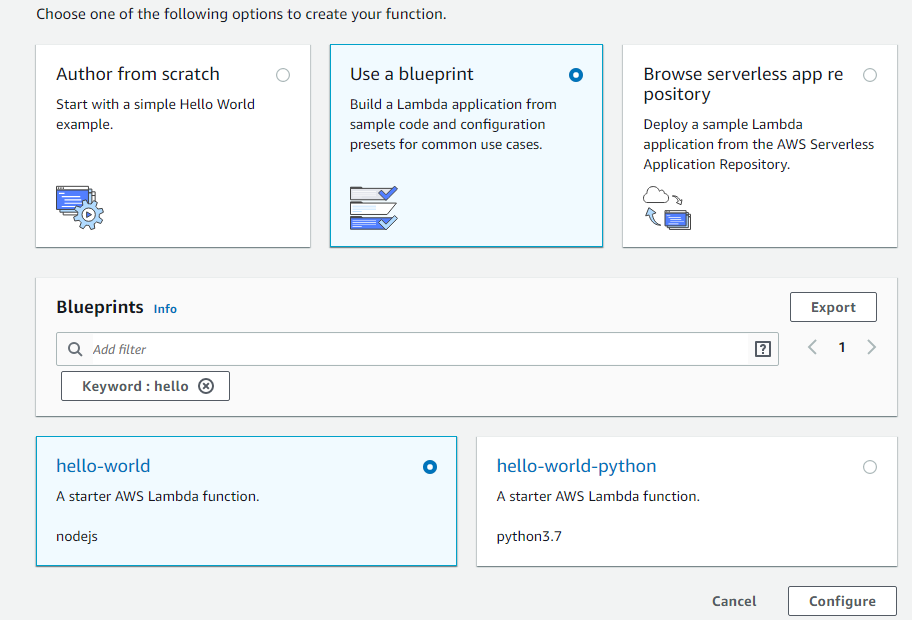Go to next page of blueprints

[871, 347]
